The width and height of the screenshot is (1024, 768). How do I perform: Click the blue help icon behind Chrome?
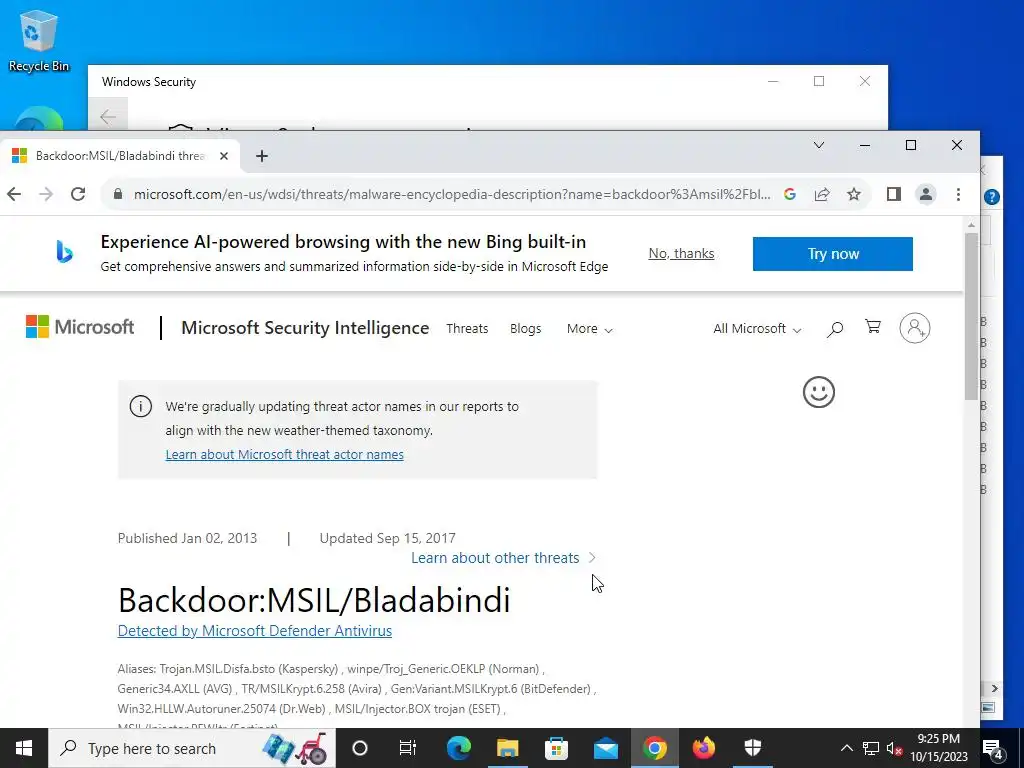991,197
